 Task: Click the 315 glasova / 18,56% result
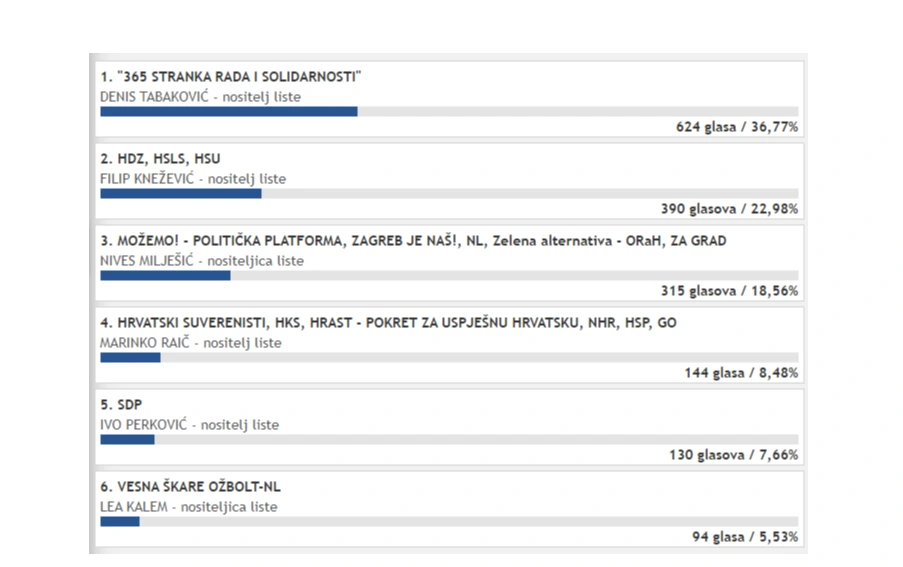coord(730,291)
